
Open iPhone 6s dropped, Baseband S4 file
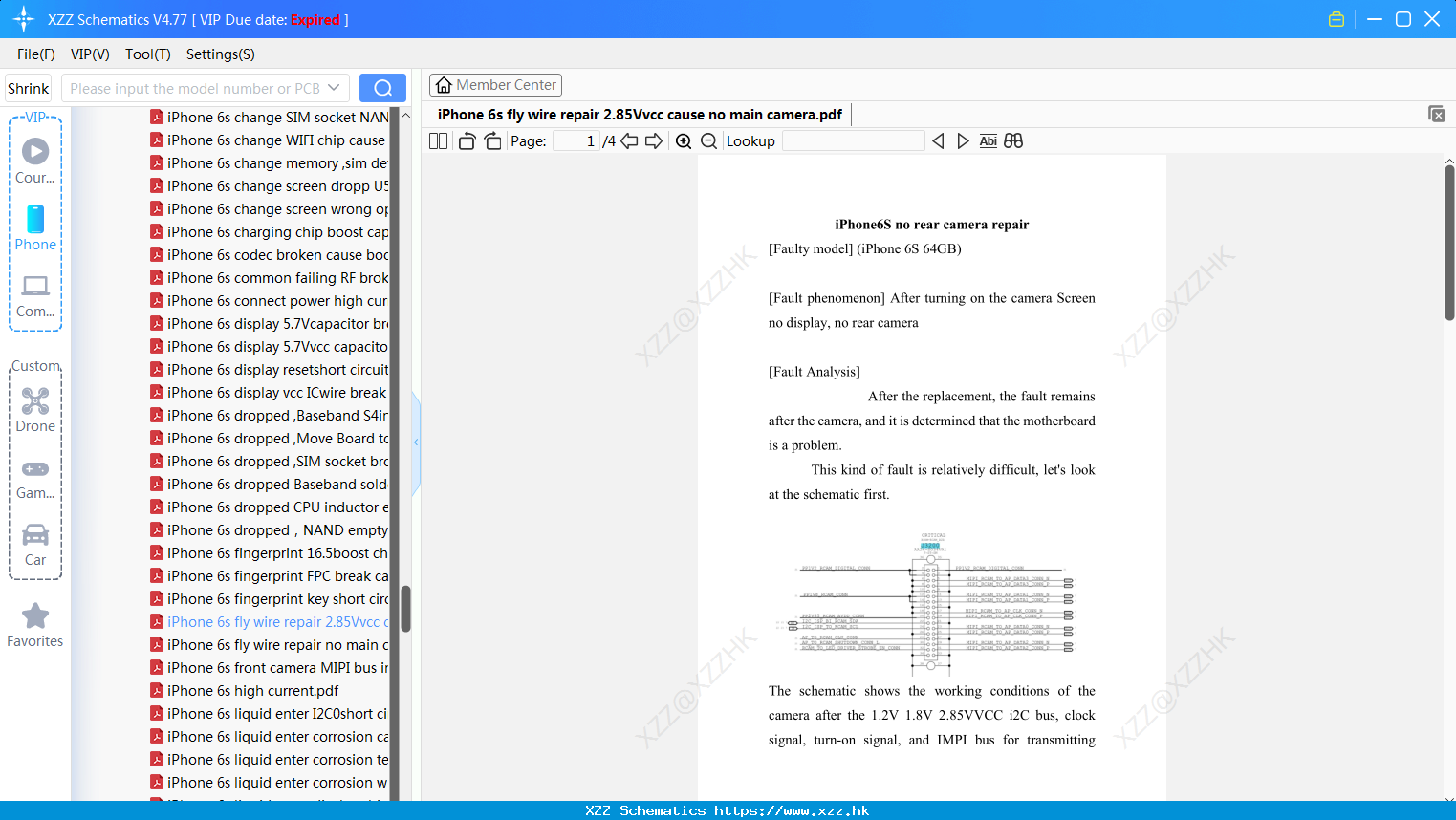(x=269, y=416)
